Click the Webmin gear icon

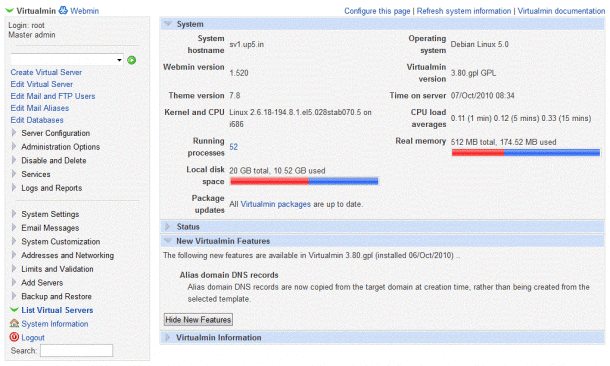pyautogui.click(x=63, y=11)
